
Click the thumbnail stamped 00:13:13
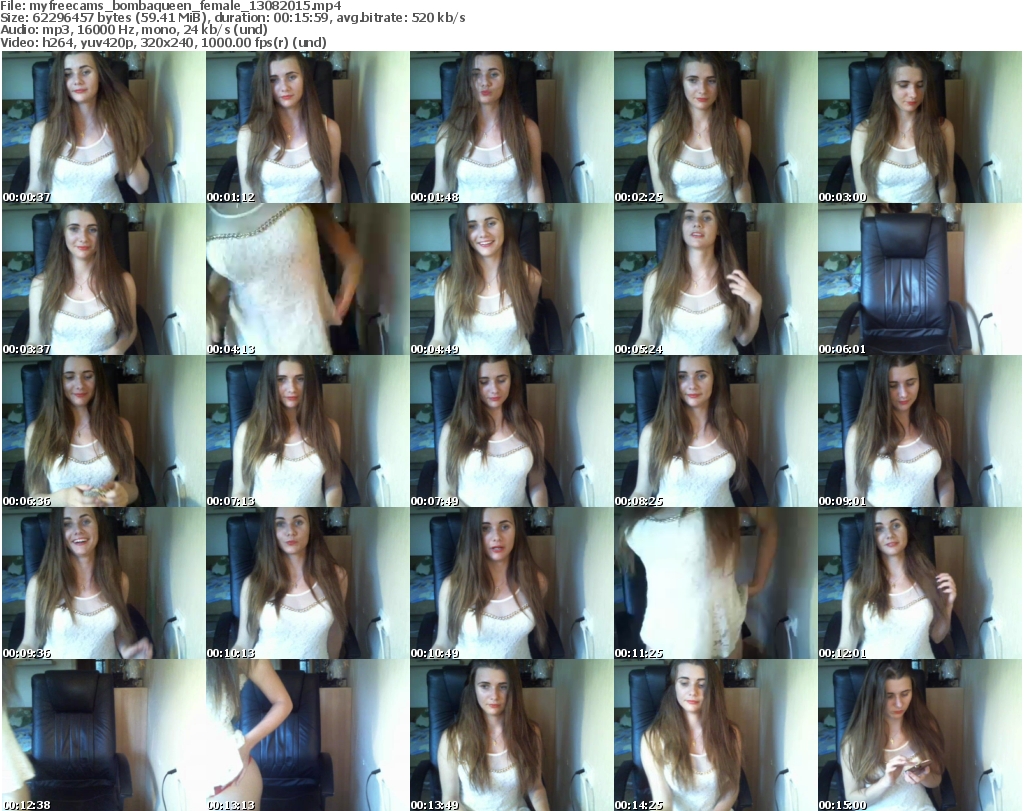308,735
